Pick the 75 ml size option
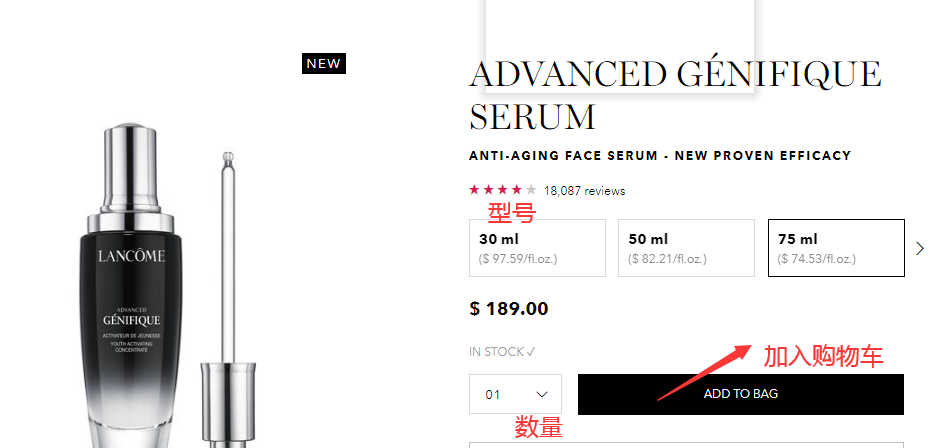Viewport: 951px width, 448px height. pyautogui.click(x=835, y=248)
